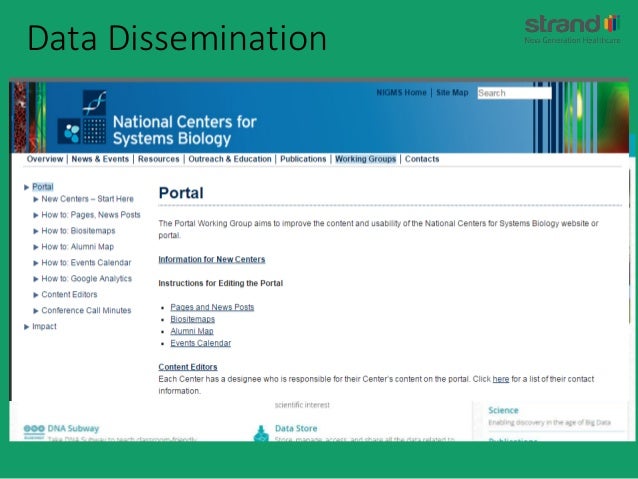638x479 pixels.
Task: Expand the Impact tree arrow
Action: click(26, 327)
